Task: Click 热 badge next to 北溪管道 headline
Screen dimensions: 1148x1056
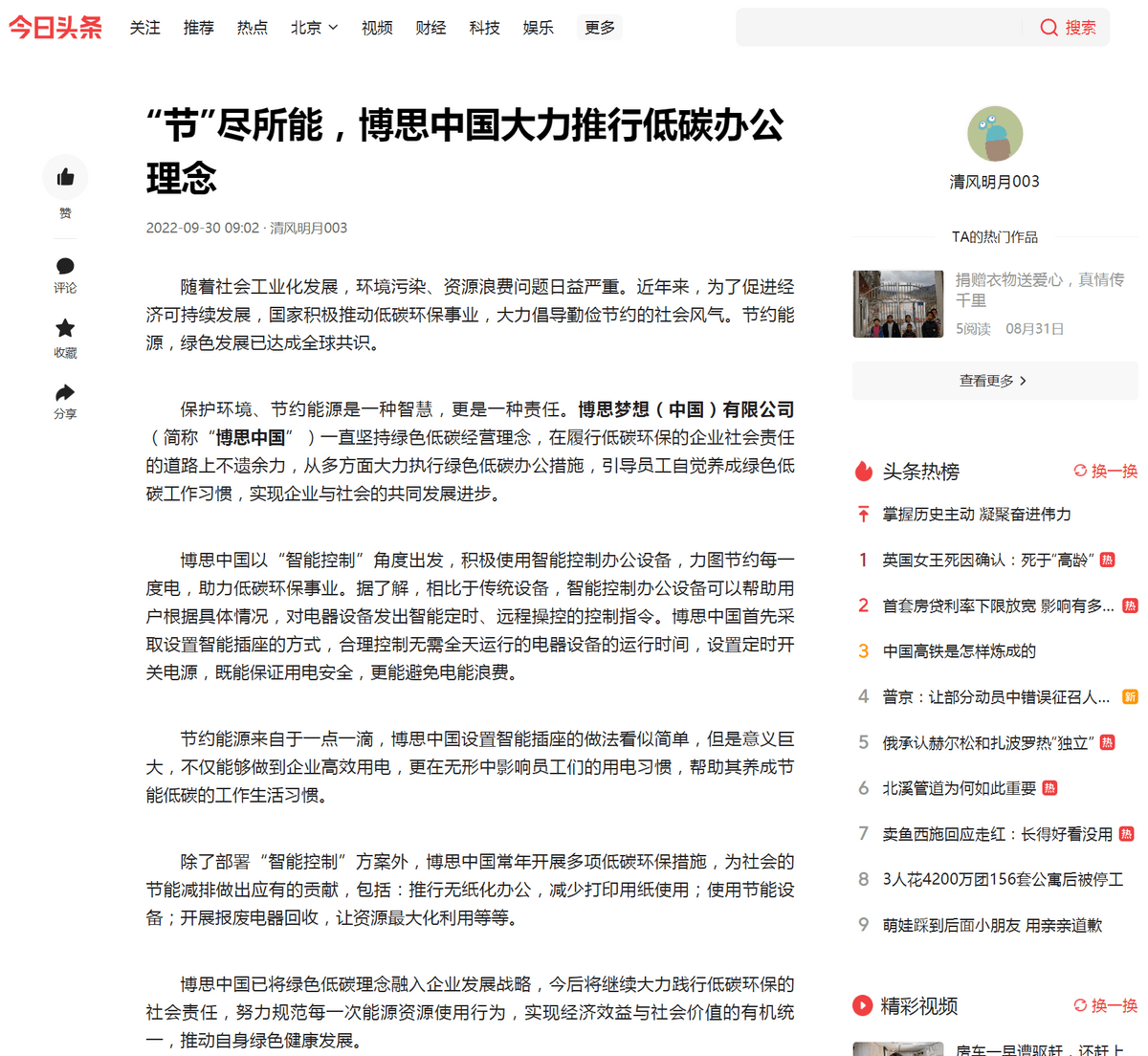Action: [x=1049, y=788]
